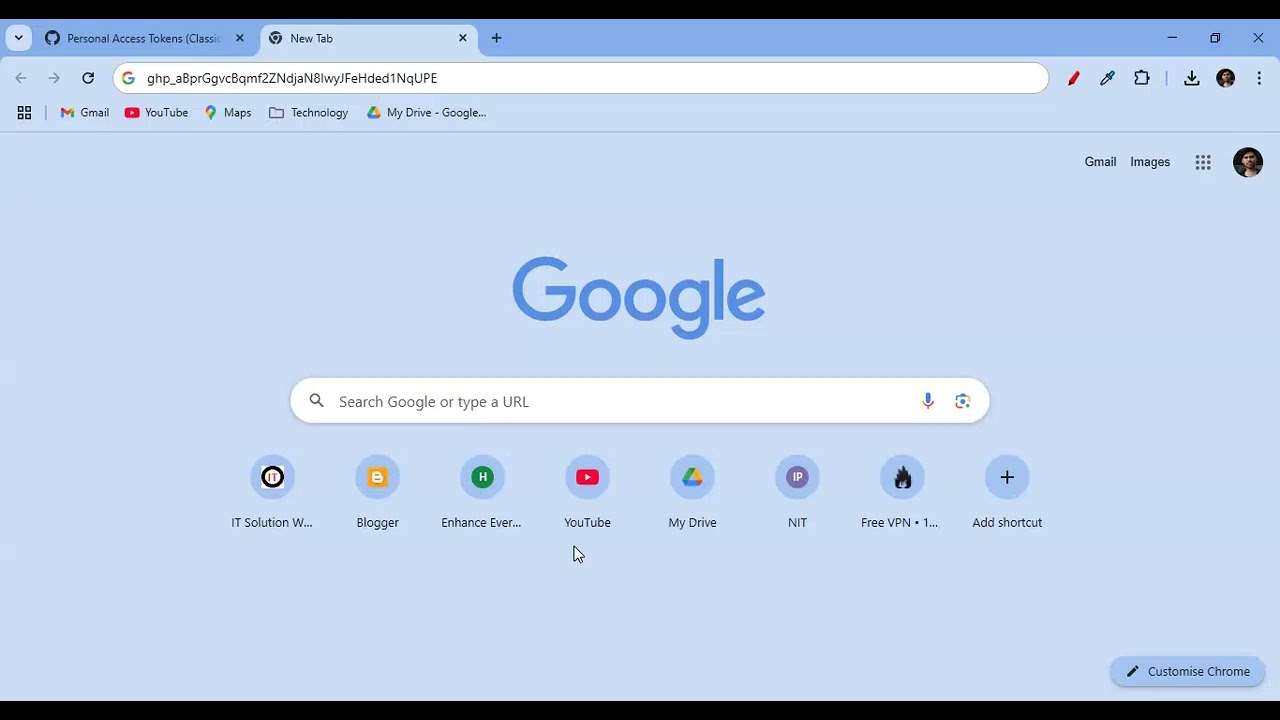Viewport: 1280px width, 720px height.
Task: Click the Add shortcut tile
Action: click(x=1007, y=493)
